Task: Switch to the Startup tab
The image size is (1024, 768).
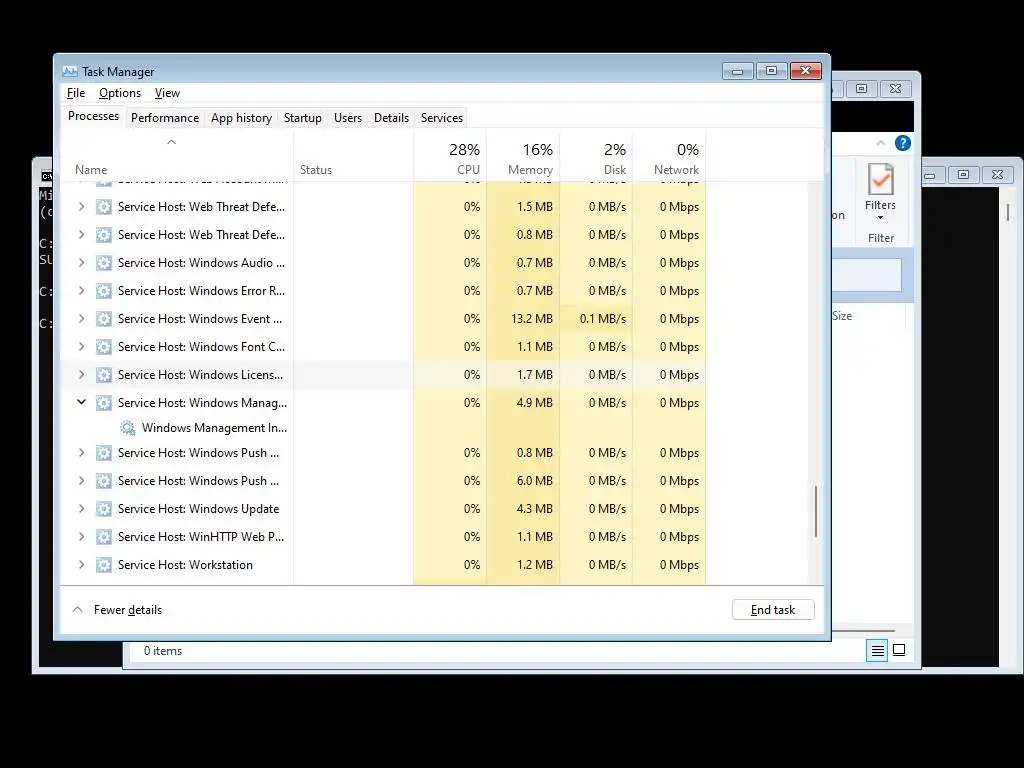Action: point(302,118)
